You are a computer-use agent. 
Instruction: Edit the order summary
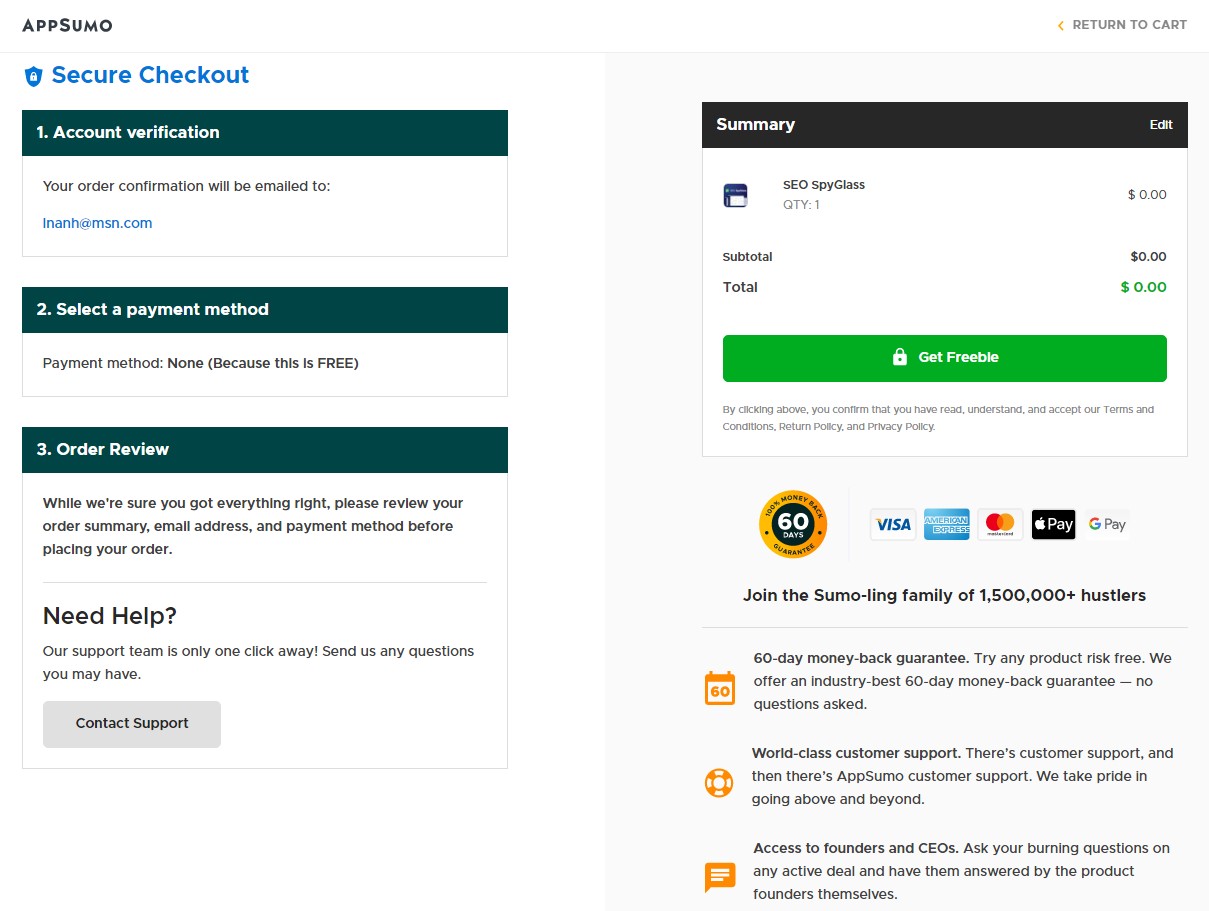point(1161,125)
